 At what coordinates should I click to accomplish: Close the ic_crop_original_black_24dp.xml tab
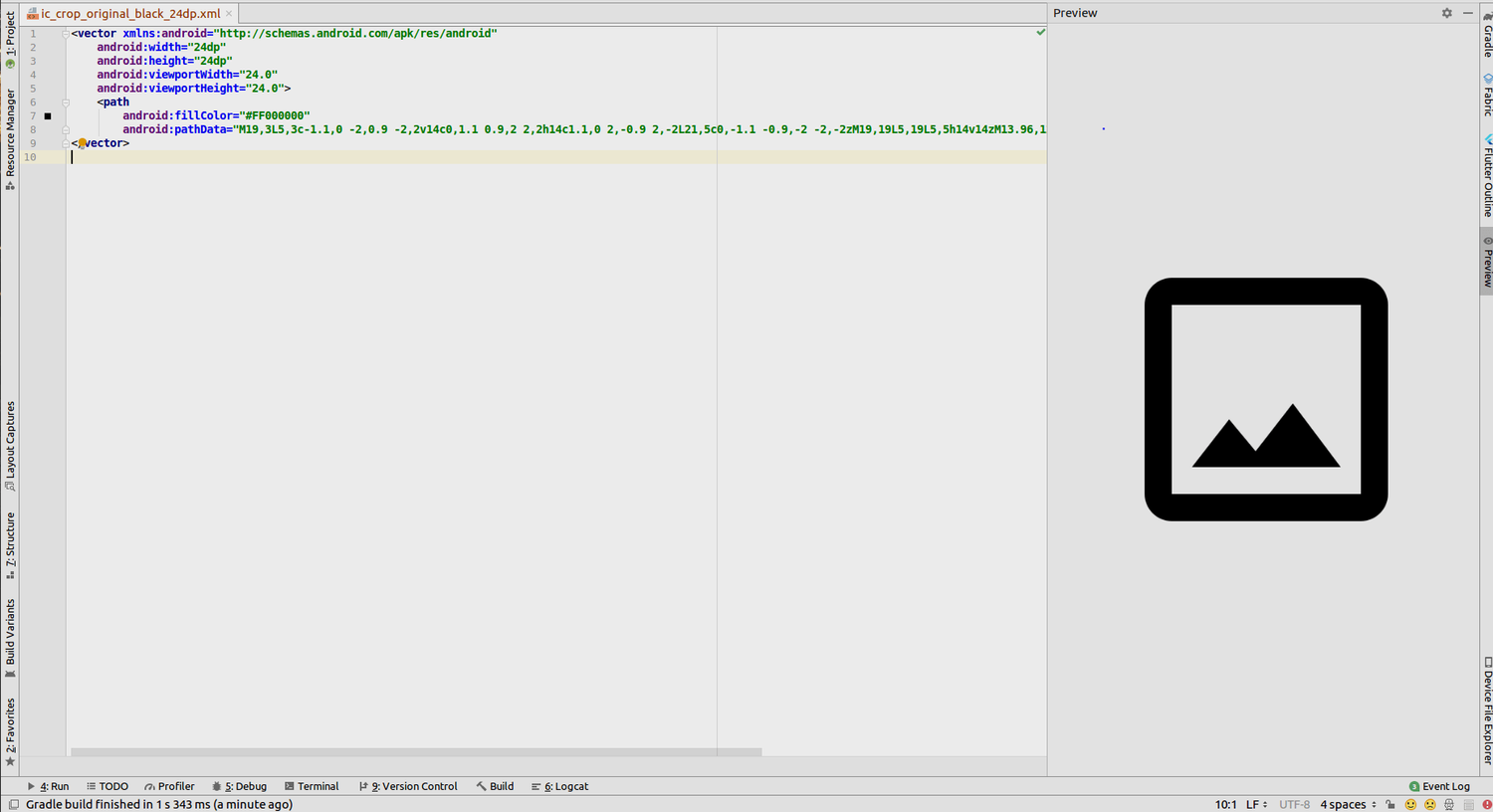click(x=229, y=14)
